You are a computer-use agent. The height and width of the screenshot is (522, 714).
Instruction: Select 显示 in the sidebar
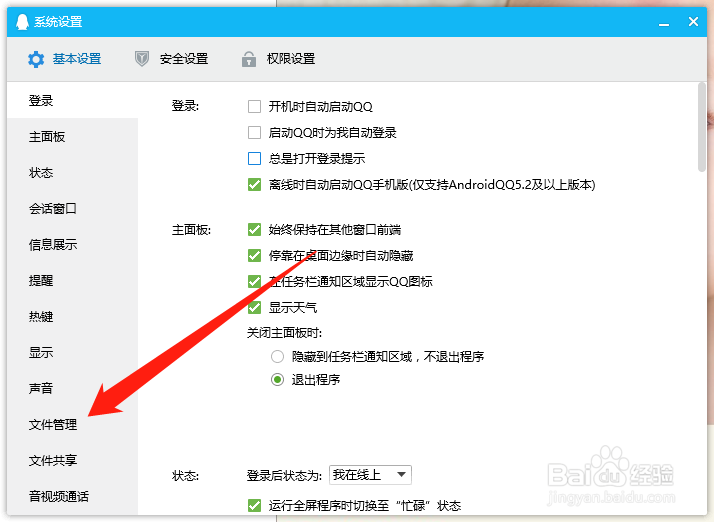[x=72, y=353]
